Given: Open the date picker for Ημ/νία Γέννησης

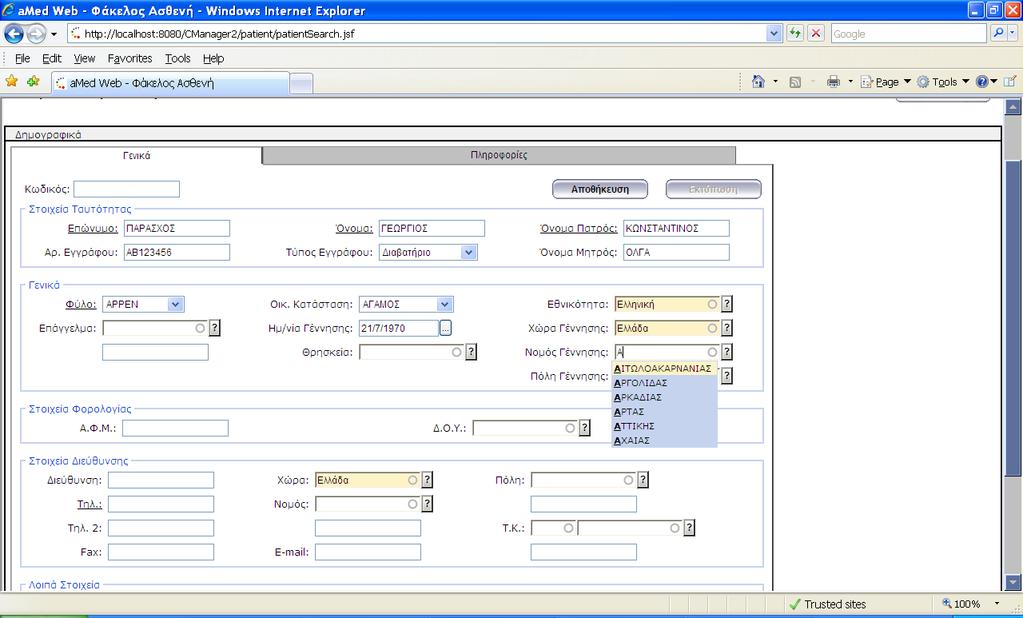Looking at the screenshot, I should (x=446, y=328).
